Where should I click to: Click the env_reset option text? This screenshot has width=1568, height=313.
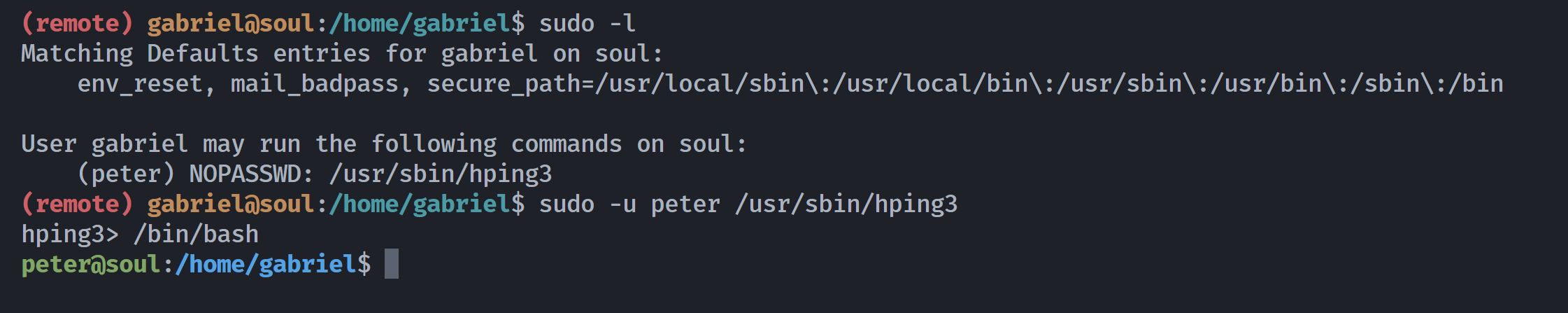(x=140, y=83)
